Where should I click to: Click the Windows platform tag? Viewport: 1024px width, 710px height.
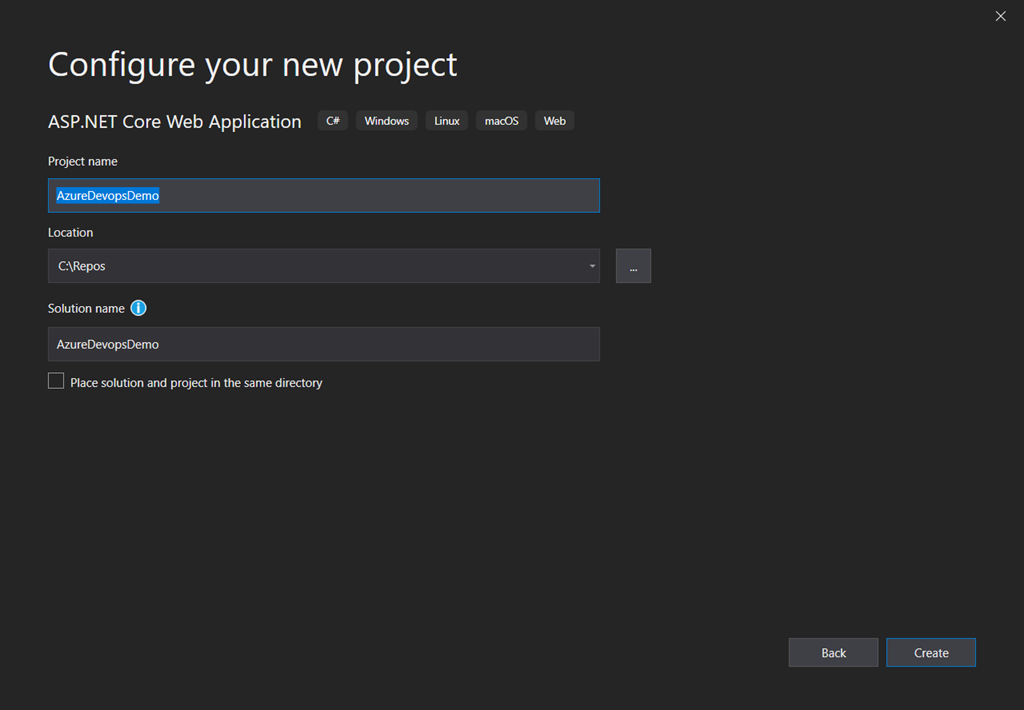387,121
